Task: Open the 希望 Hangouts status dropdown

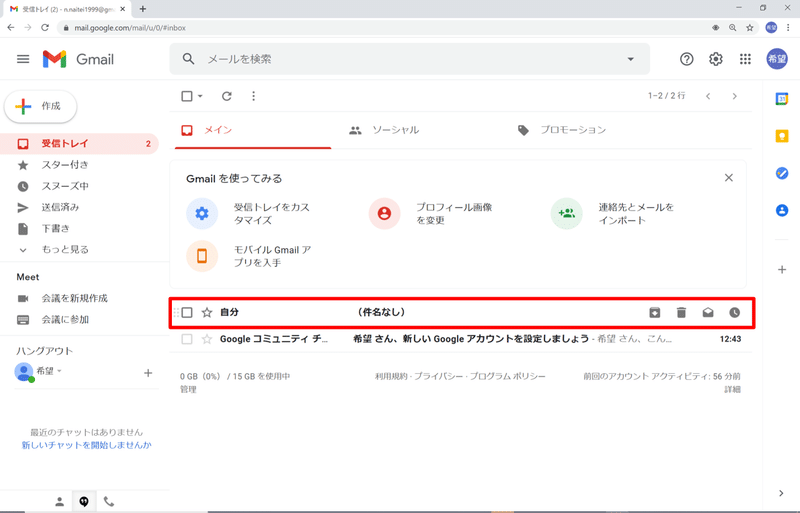Action: 59,371
